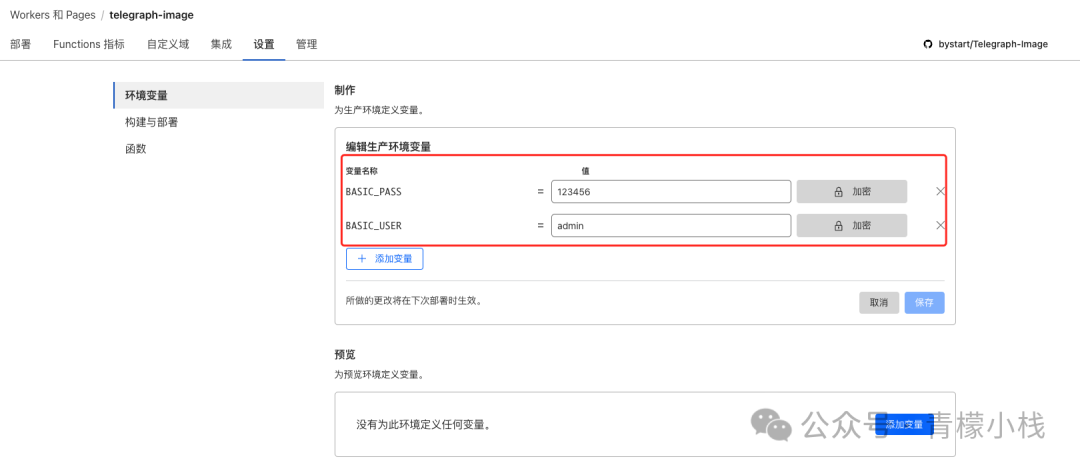Select the 设置 tab
Viewport: 1080px width, 469px height.
(264, 44)
